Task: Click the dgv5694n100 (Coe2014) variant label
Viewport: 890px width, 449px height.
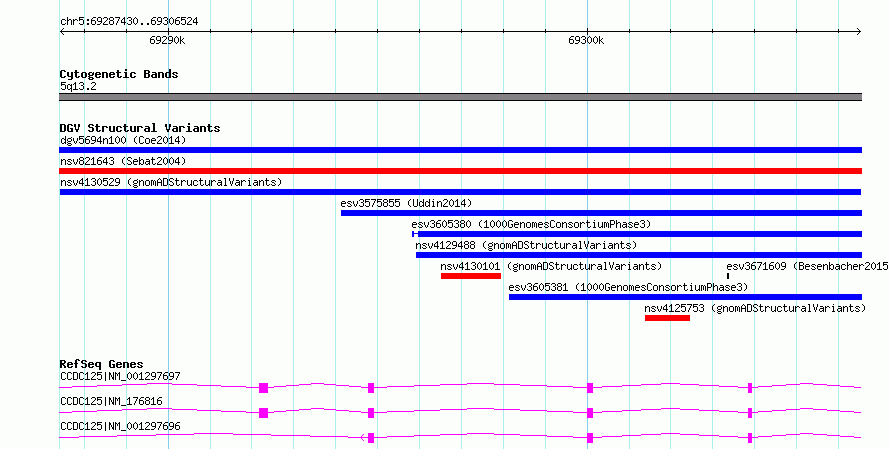Action: point(123,140)
